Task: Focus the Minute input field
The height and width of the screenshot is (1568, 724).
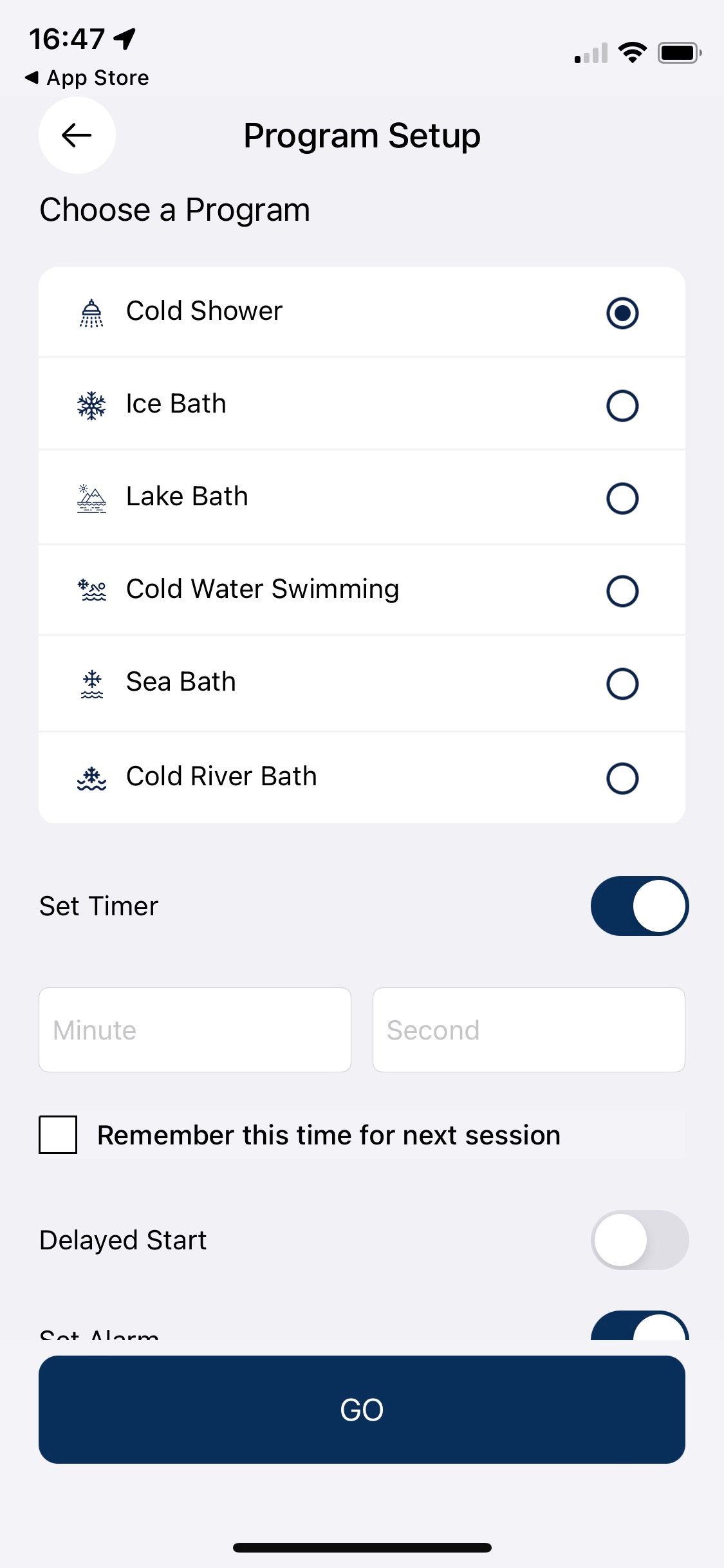Action: coord(194,1030)
